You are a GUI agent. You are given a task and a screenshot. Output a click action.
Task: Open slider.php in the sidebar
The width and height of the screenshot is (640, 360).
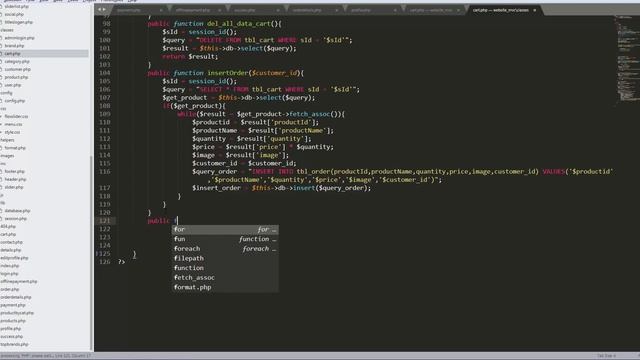coord(14,187)
